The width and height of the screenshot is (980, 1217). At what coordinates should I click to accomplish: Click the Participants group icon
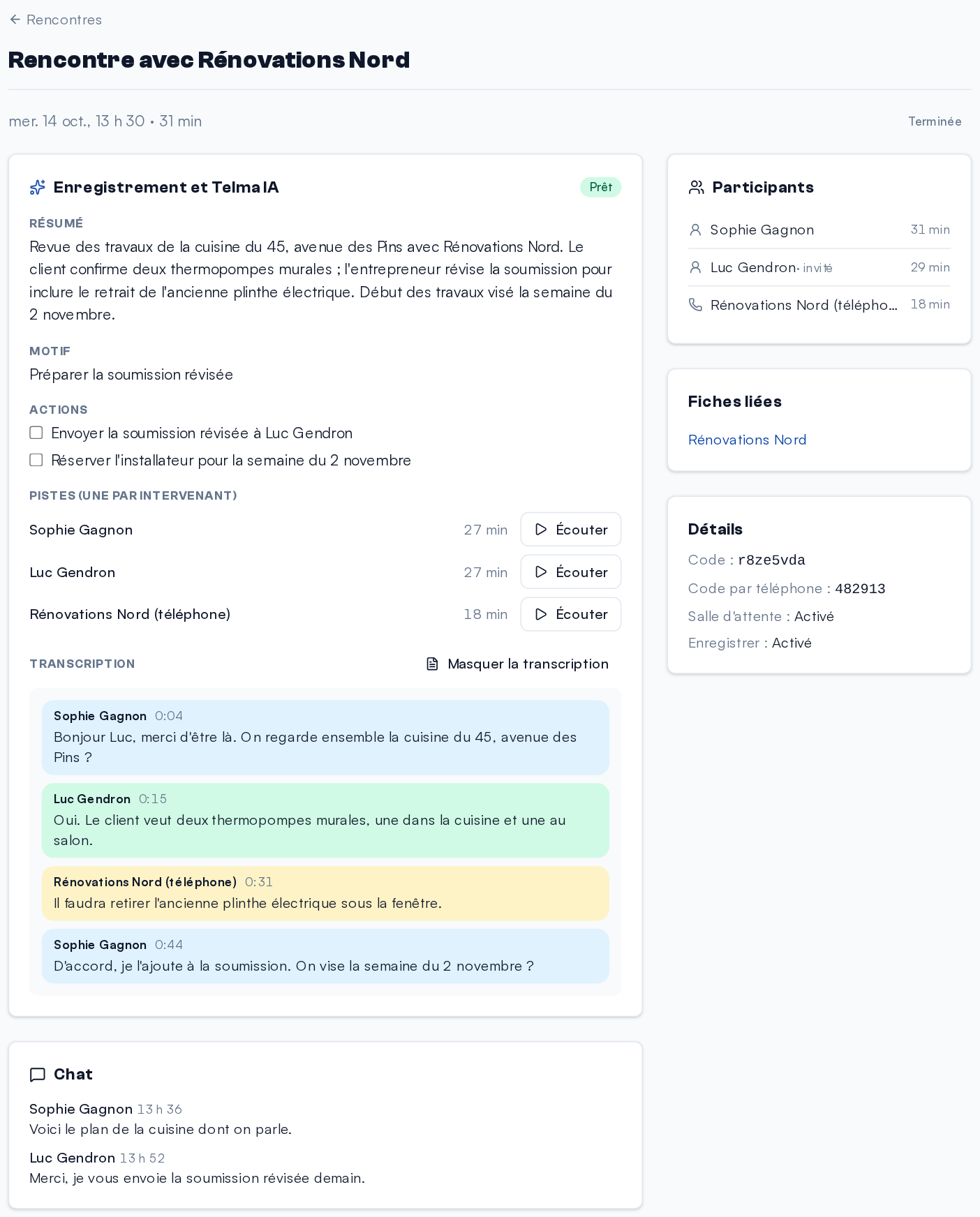(x=696, y=187)
